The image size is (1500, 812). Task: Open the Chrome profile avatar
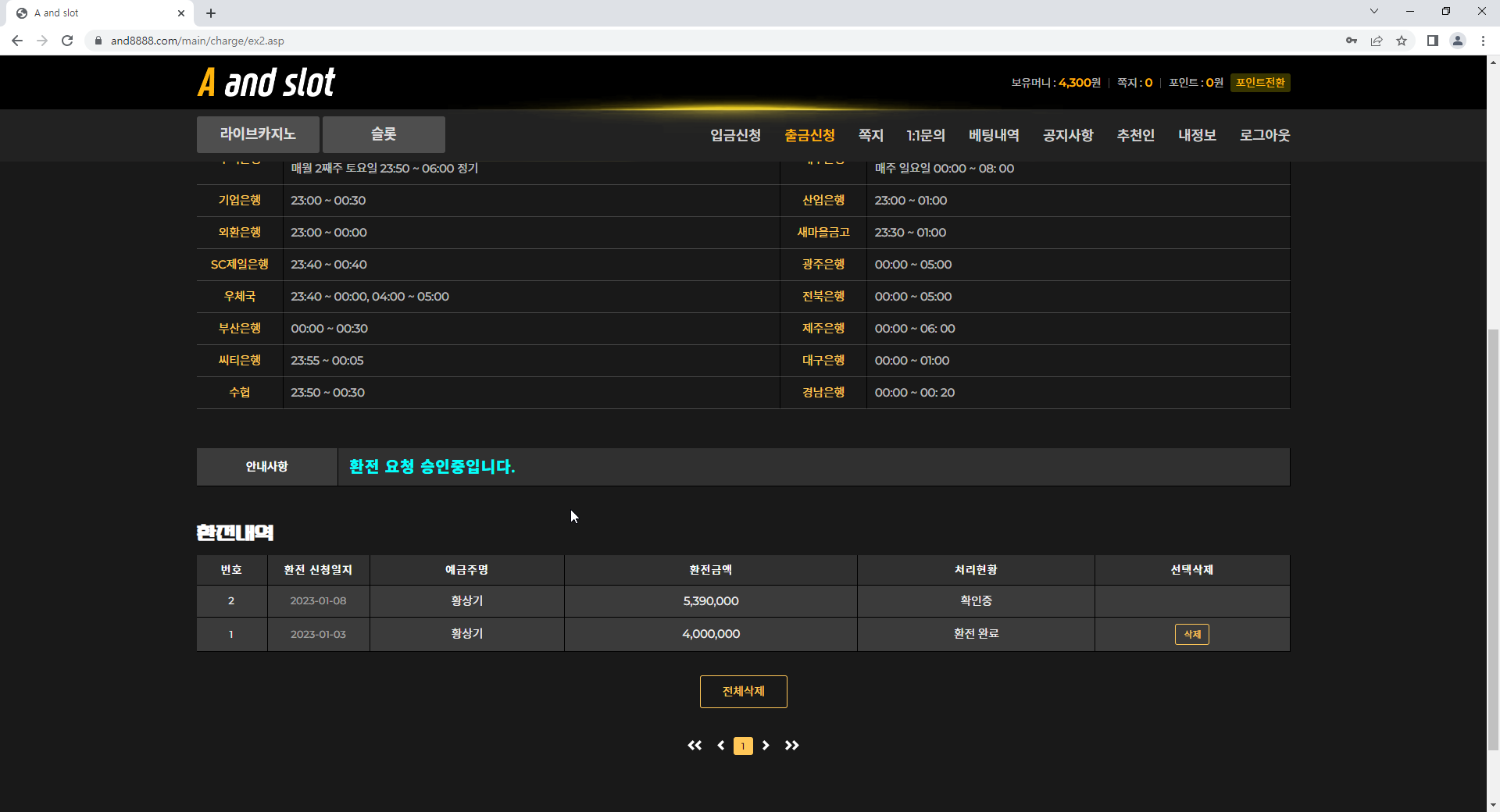[x=1458, y=41]
